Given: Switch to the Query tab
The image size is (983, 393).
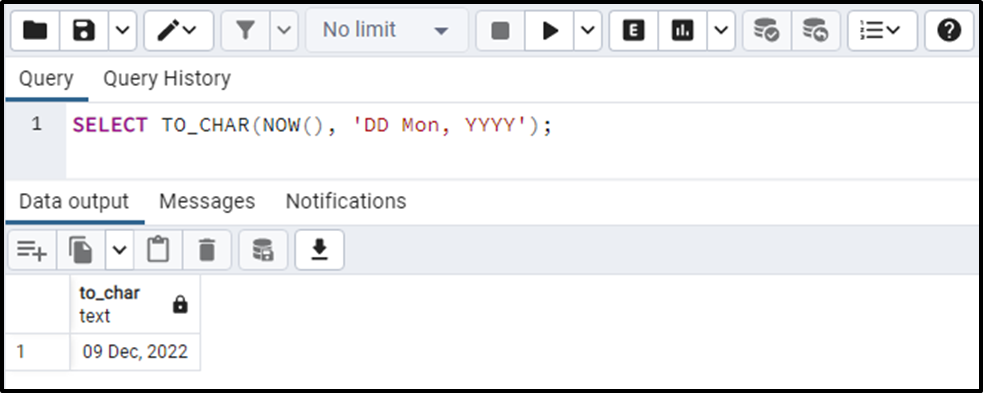Looking at the screenshot, I should pos(46,79).
